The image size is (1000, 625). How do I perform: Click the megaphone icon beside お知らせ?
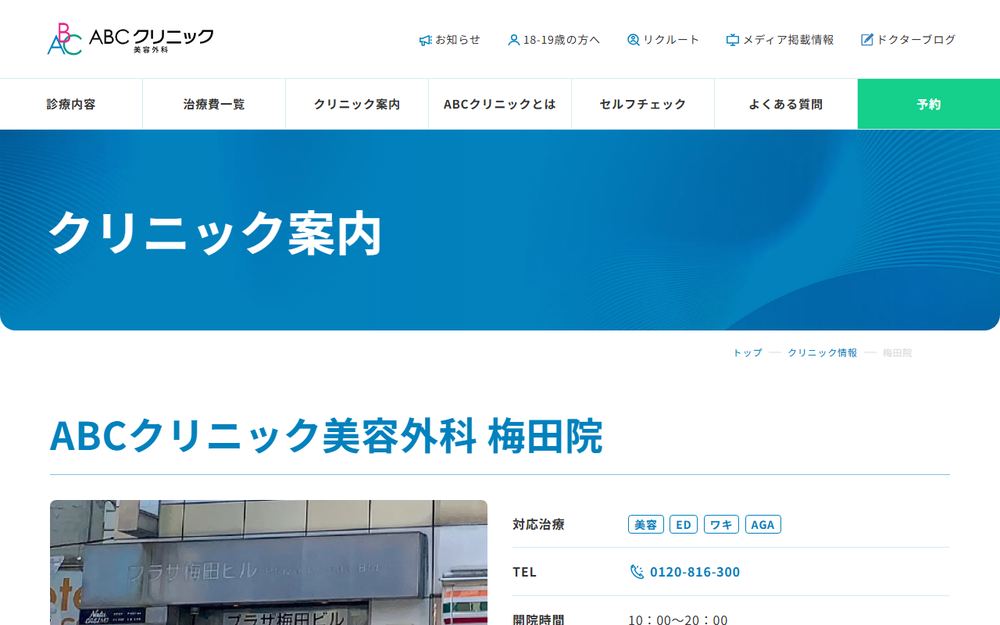pyautogui.click(x=425, y=40)
